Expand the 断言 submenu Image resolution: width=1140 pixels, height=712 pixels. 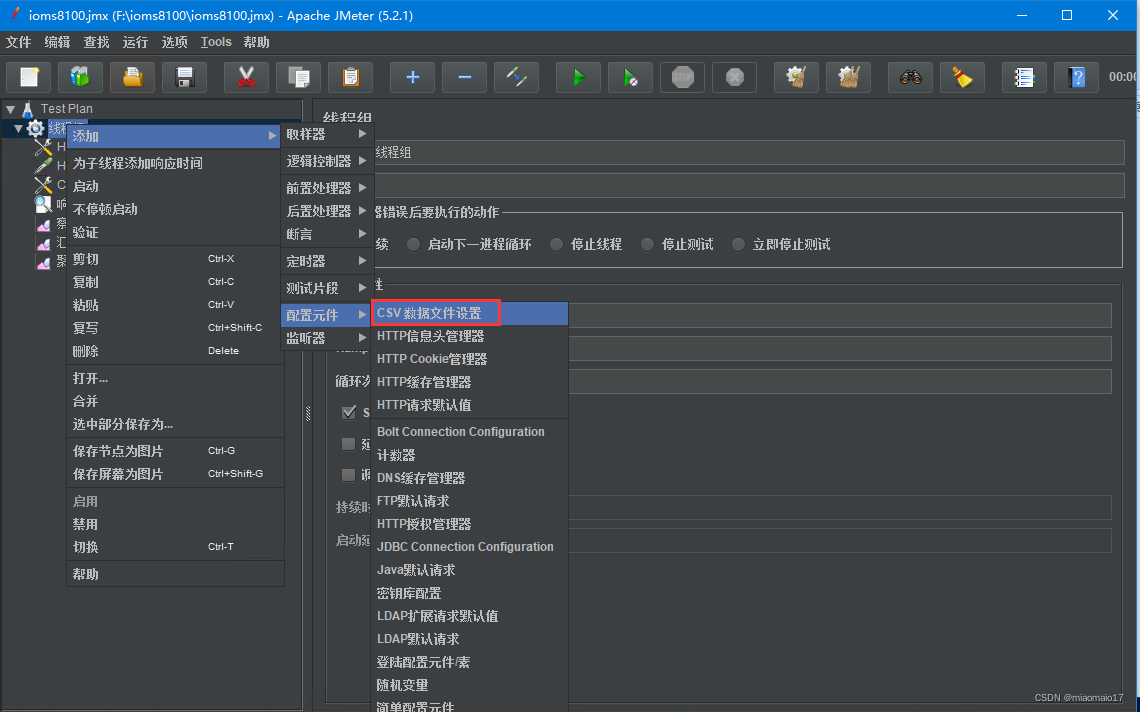(327, 234)
